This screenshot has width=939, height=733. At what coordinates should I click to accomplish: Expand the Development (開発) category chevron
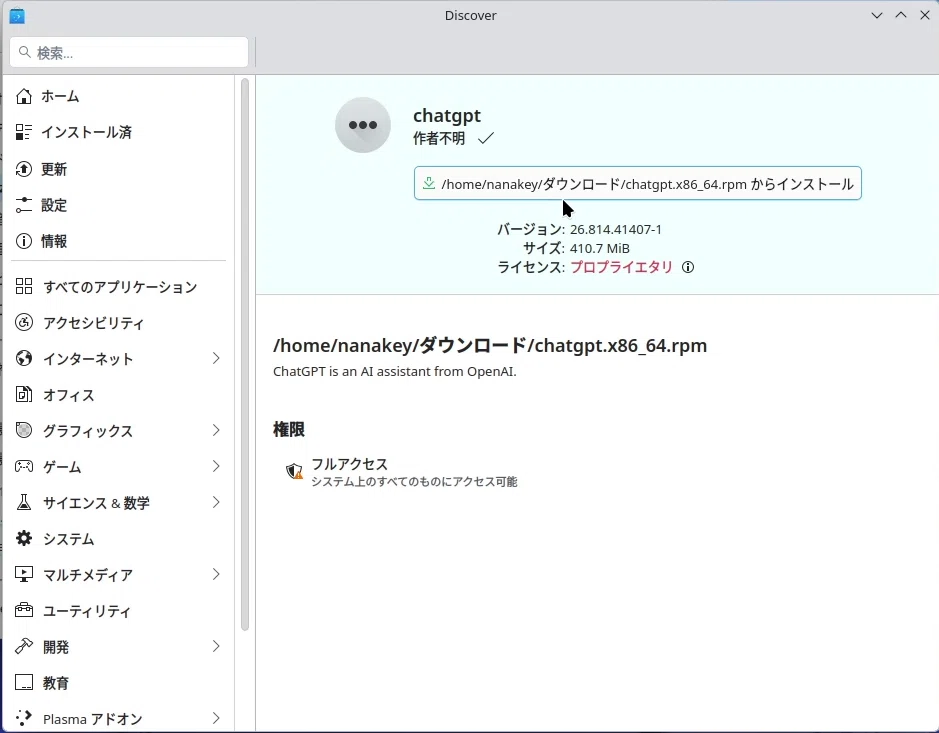click(216, 646)
